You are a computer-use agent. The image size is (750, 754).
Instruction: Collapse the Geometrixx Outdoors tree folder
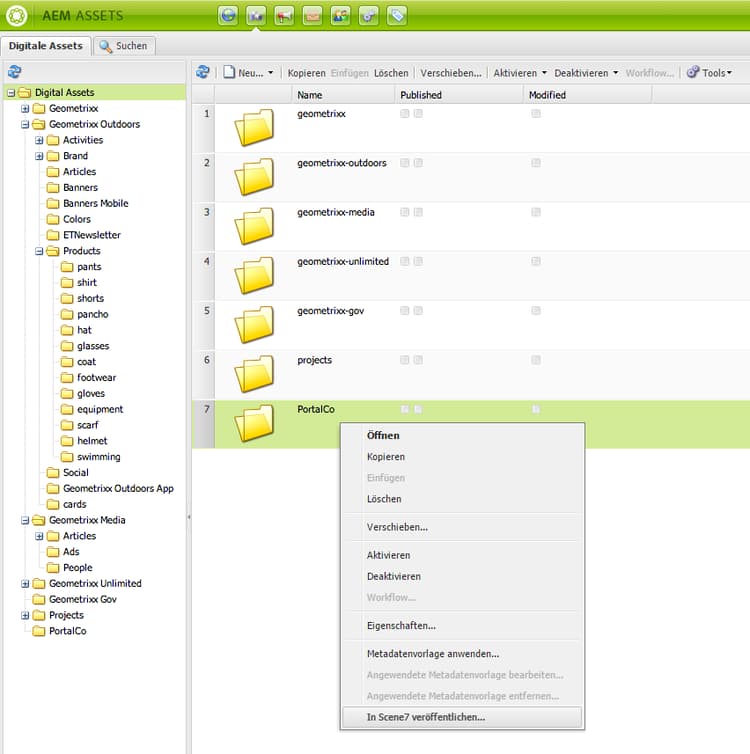pos(25,125)
